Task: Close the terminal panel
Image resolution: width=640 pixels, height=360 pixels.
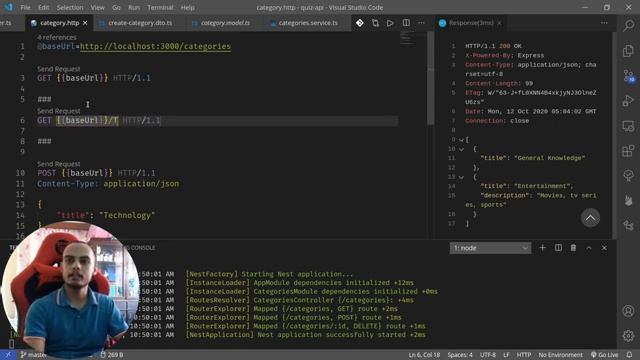Action: click(x=604, y=248)
